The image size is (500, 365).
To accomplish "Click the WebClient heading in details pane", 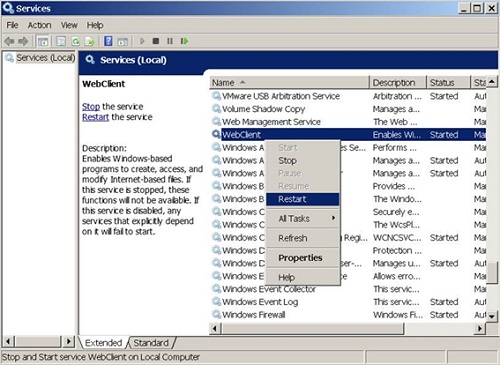I will point(104,84).
